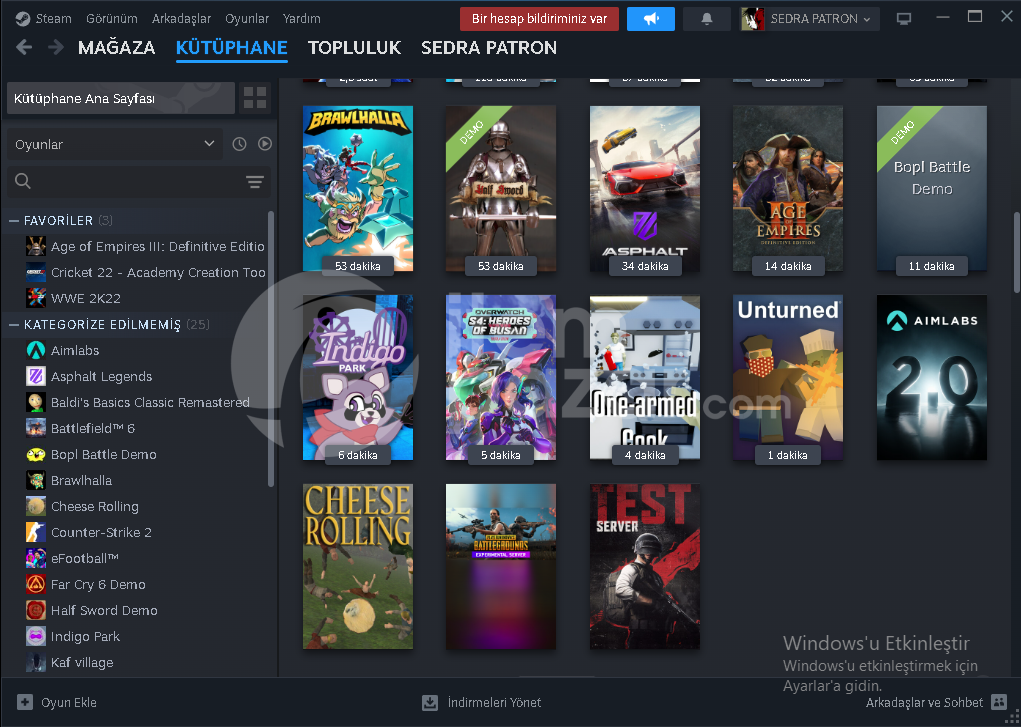Viewport: 1021px width, 727px height.
Task: Open PUBG Test Server cover
Action: pyautogui.click(x=645, y=566)
